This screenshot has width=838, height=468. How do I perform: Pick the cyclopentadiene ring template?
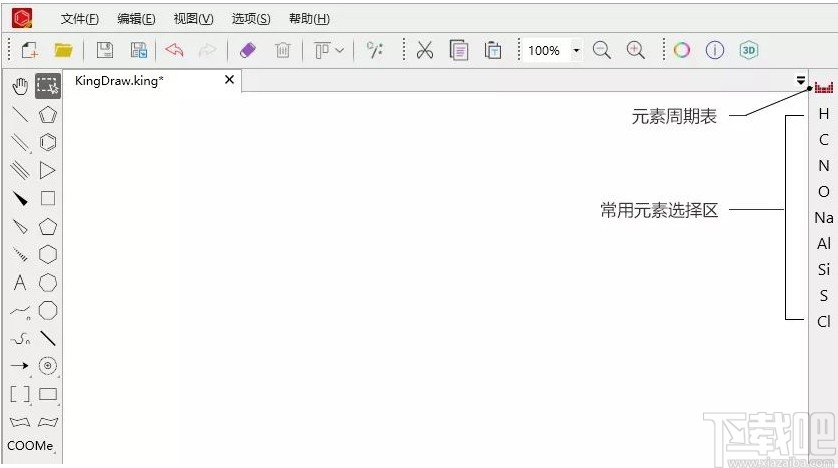pos(48,114)
